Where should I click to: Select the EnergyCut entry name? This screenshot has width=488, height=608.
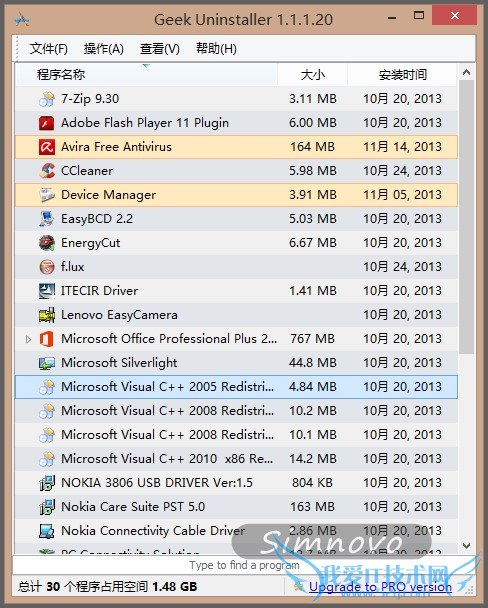click(x=91, y=243)
